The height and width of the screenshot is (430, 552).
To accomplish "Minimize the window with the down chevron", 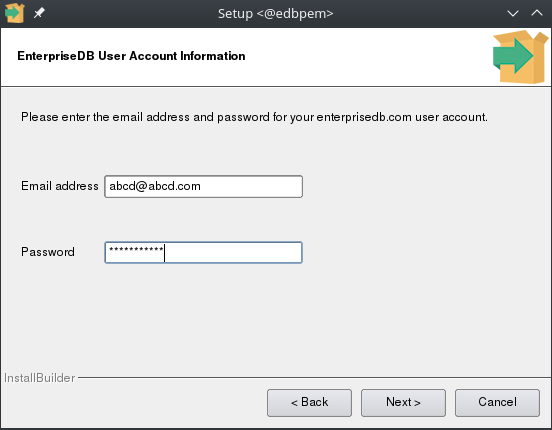I will point(513,14).
